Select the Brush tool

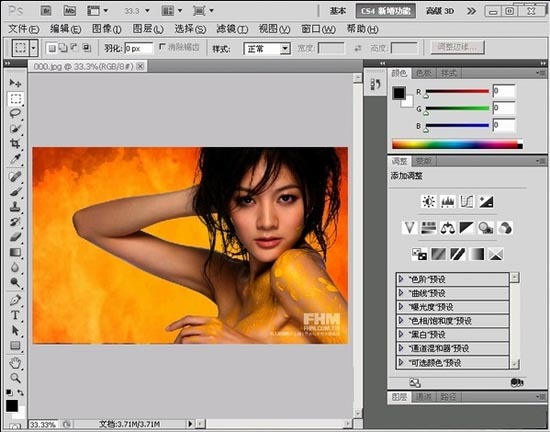click(x=15, y=191)
